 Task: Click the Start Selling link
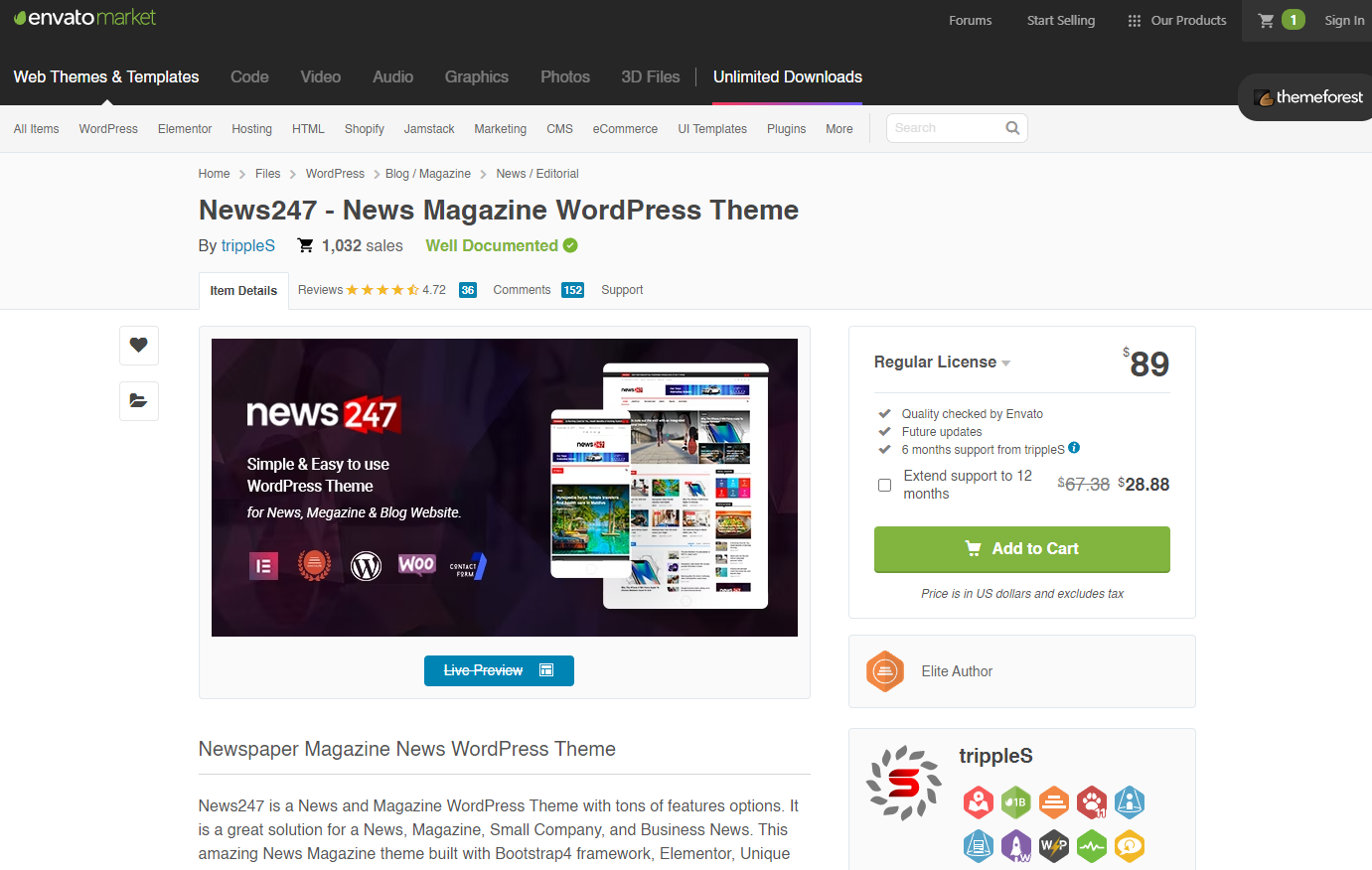point(1061,20)
